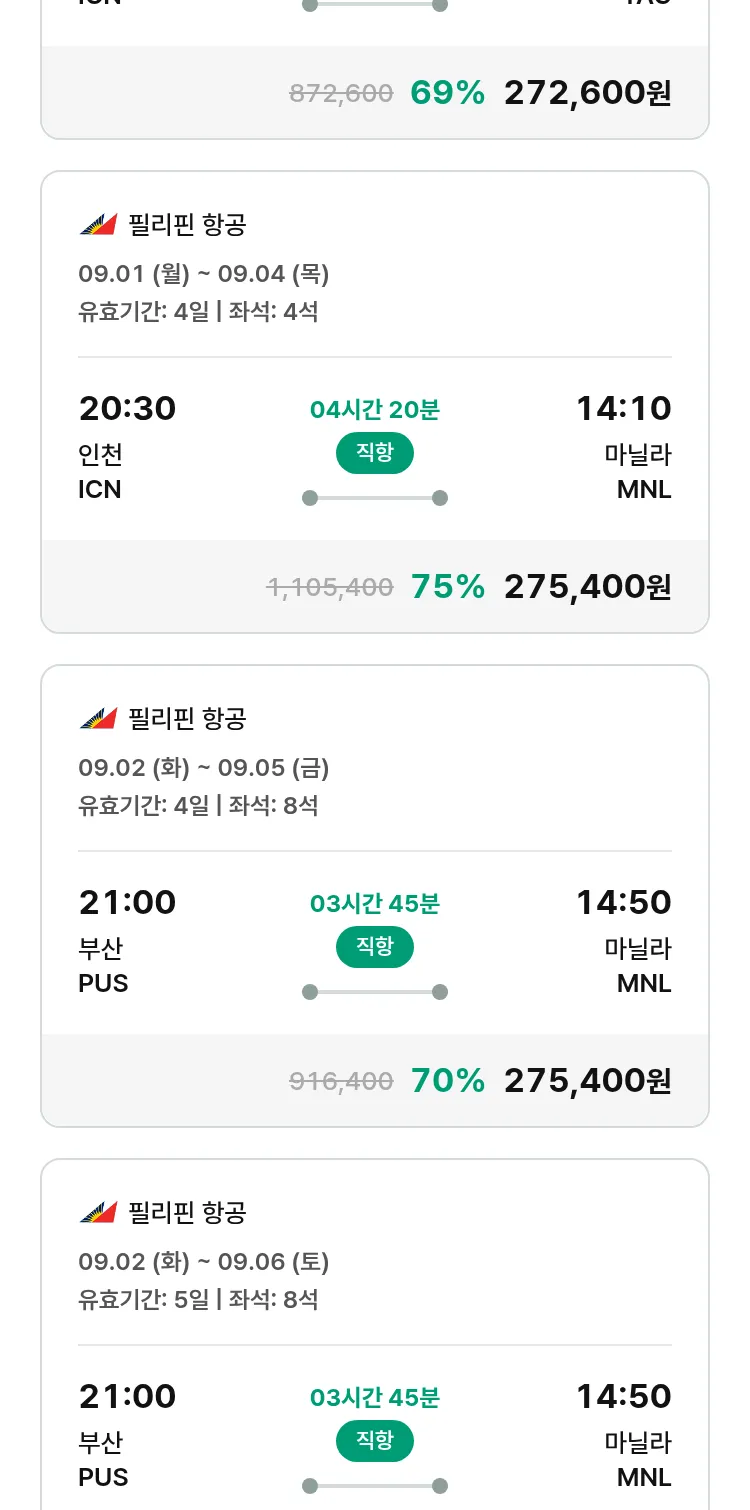Click Philippine Airlines logo on 09.01 flight
The height and width of the screenshot is (1510, 750).
coord(98,225)
